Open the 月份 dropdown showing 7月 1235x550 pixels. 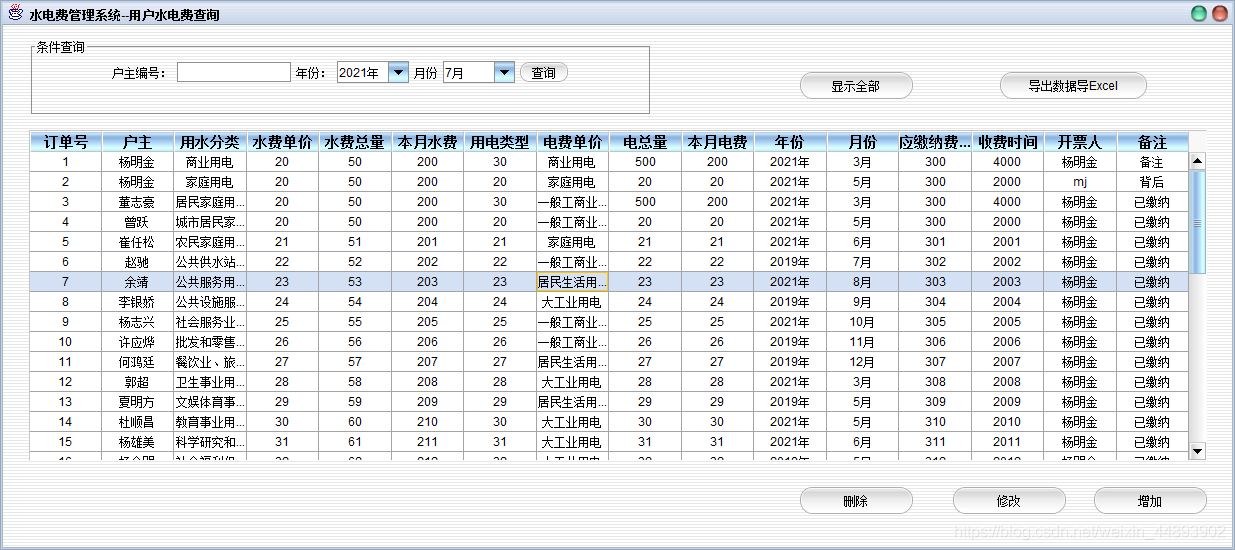[x=478, y=72]
